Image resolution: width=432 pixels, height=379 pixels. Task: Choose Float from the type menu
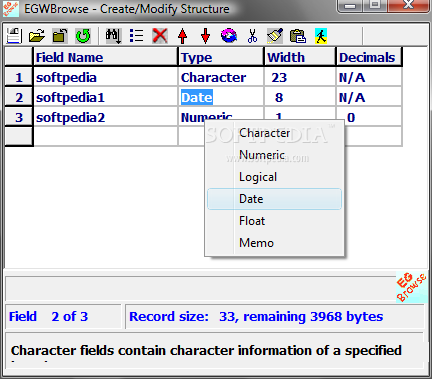274,221
